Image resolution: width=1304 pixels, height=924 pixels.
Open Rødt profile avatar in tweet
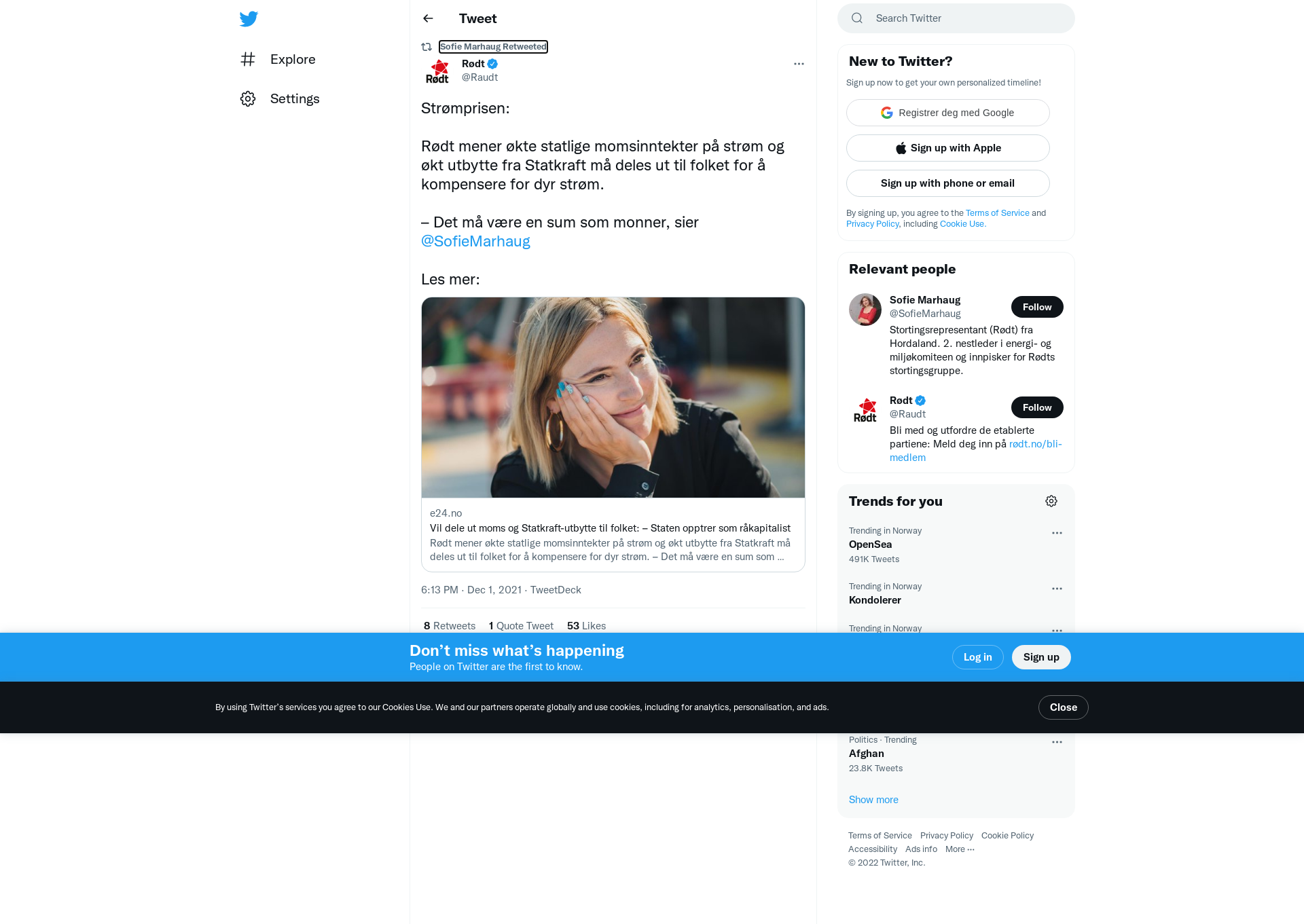(437, 71)
